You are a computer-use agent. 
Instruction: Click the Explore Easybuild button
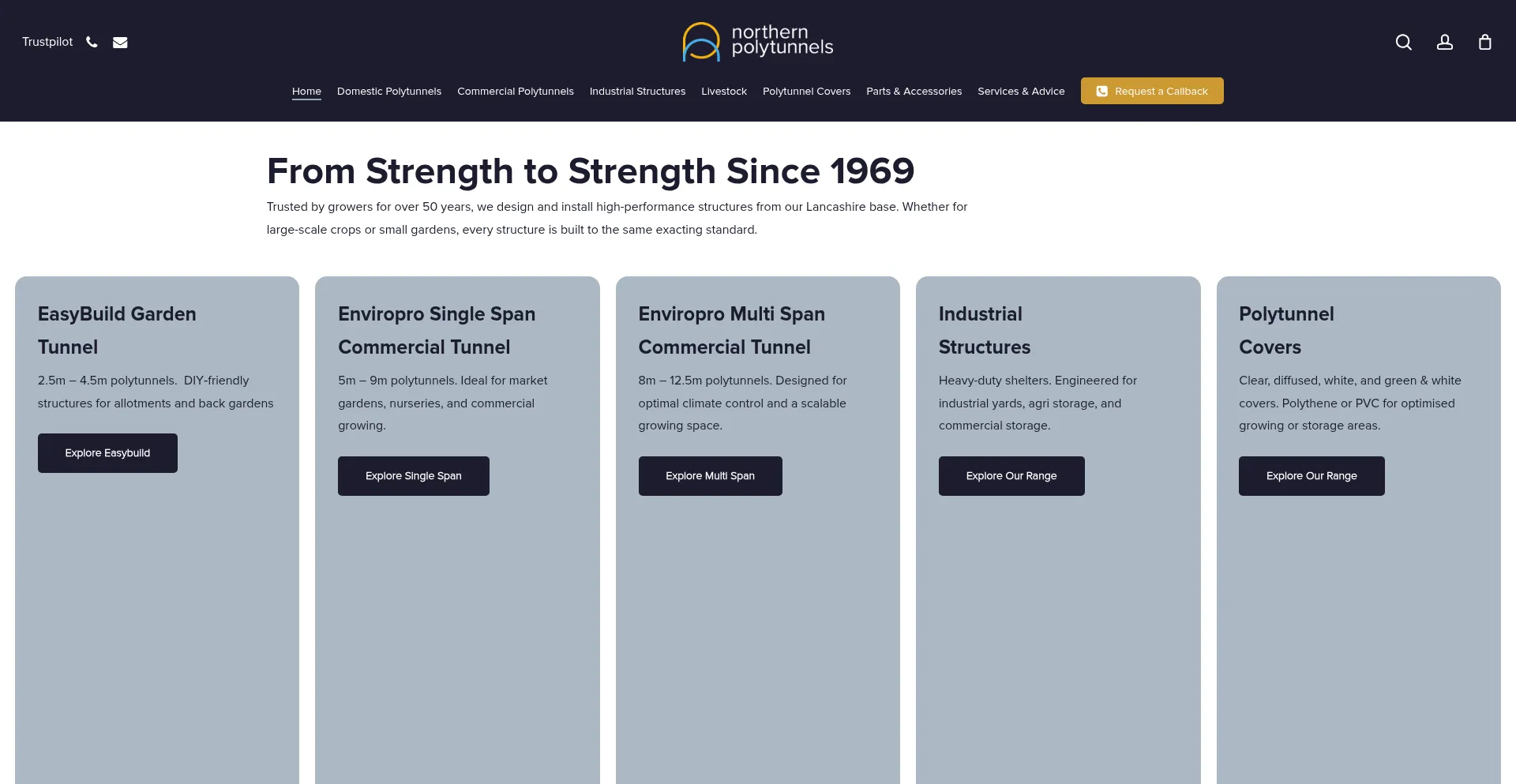107,453
